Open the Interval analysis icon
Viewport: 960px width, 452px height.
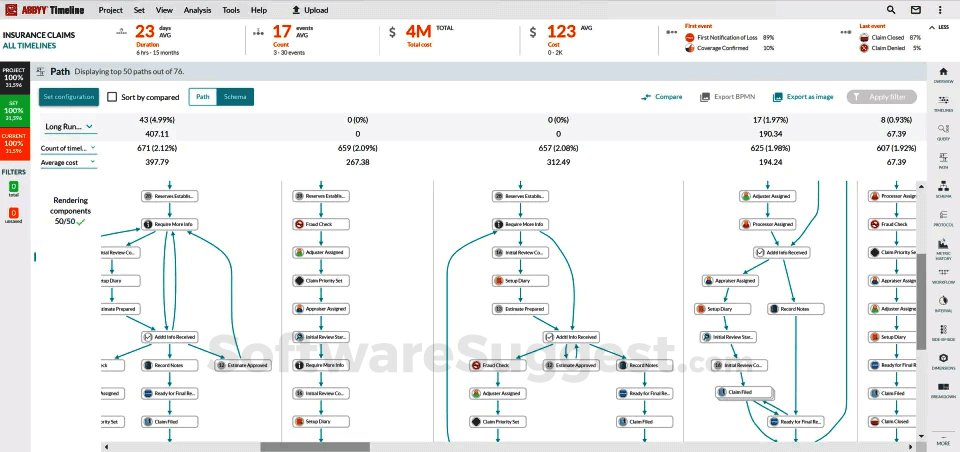[x=943, y=304]
